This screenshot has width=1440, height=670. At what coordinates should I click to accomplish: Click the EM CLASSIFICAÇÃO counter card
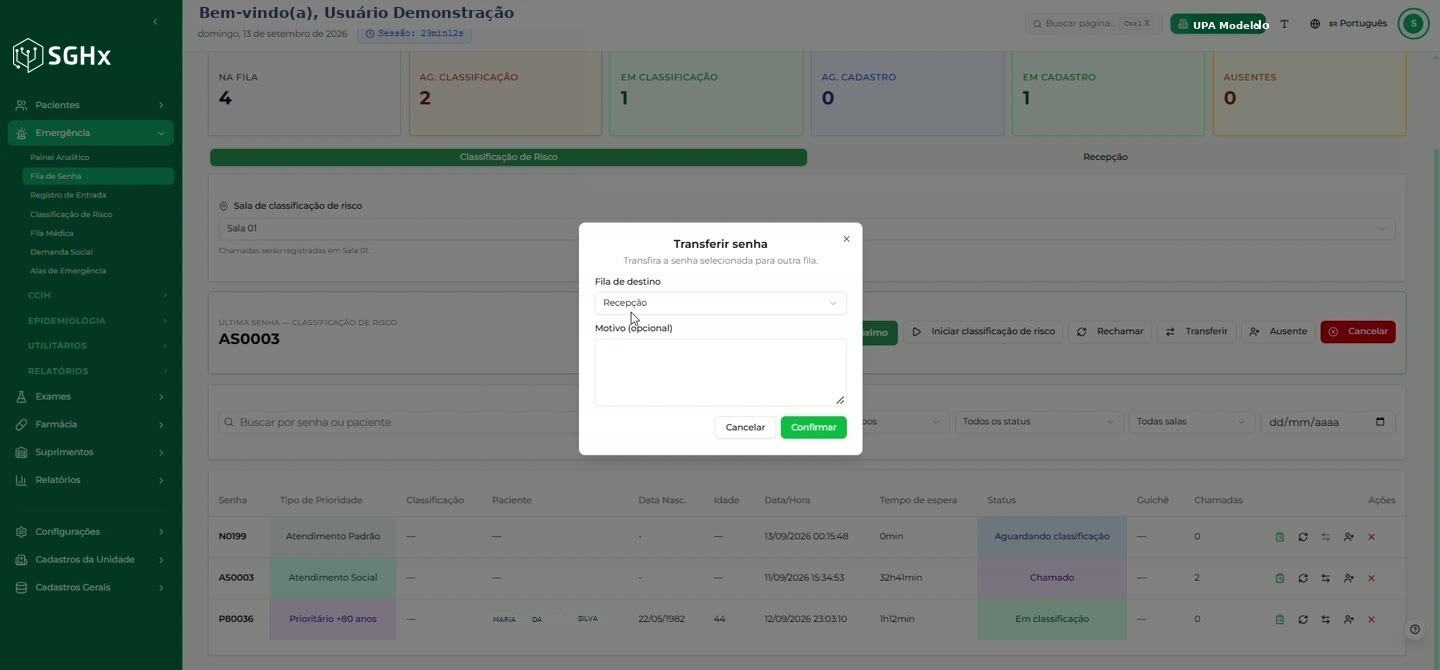(x=706, y=93)
